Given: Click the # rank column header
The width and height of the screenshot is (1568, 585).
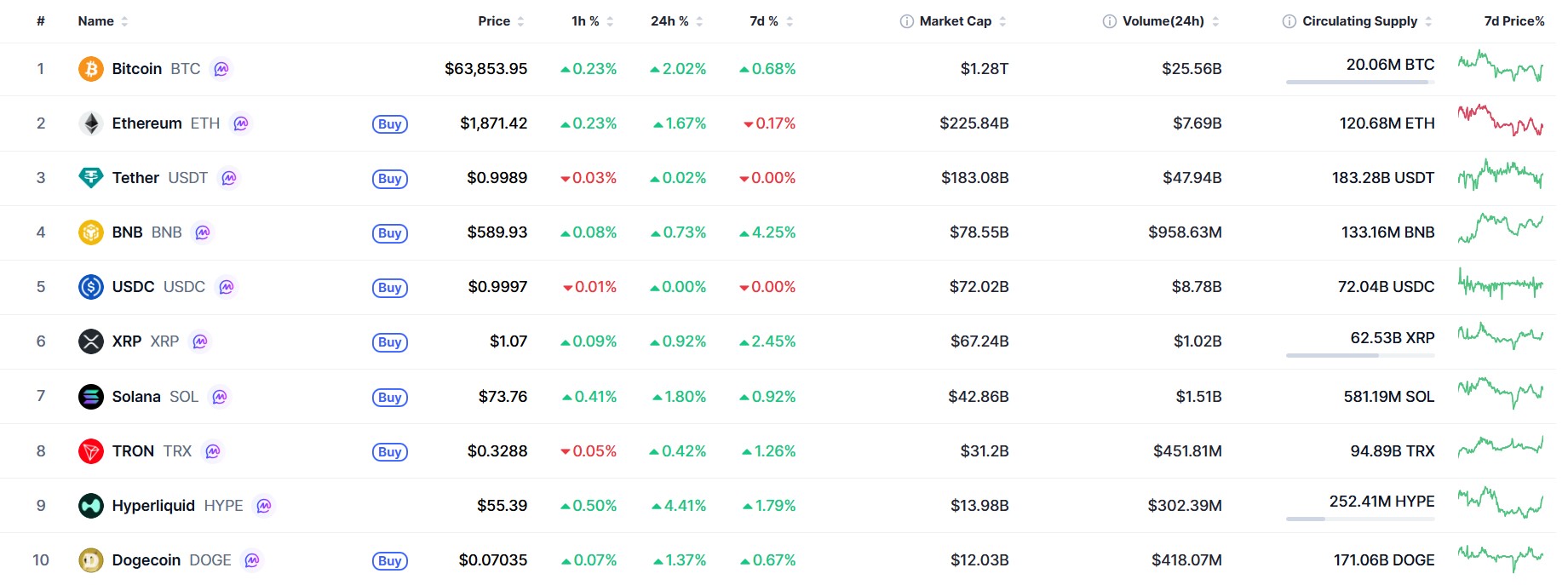Looking at the screenshot, I should click(x=41, y=21).
